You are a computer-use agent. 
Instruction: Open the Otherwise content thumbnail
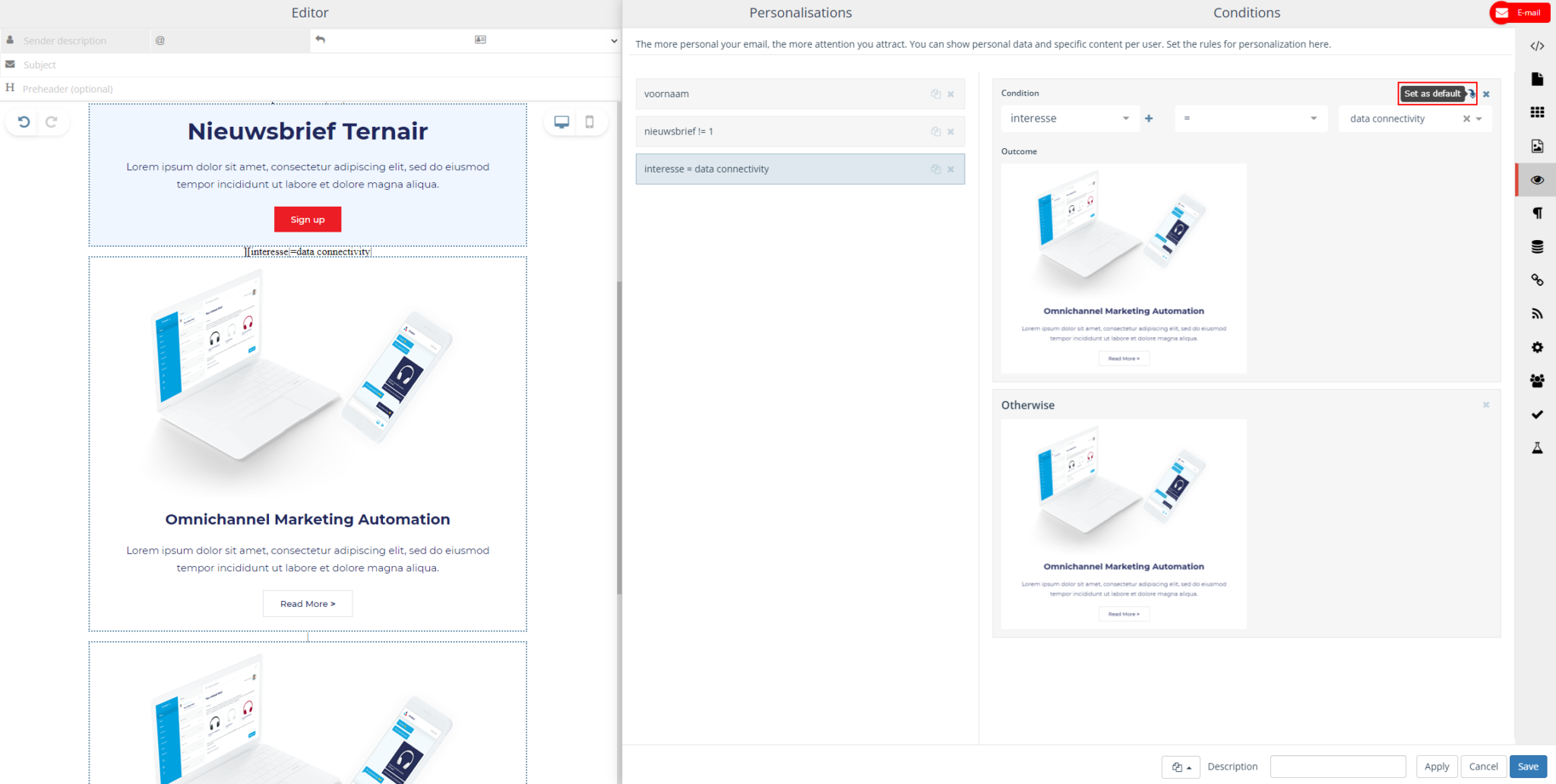point(1124,524)
